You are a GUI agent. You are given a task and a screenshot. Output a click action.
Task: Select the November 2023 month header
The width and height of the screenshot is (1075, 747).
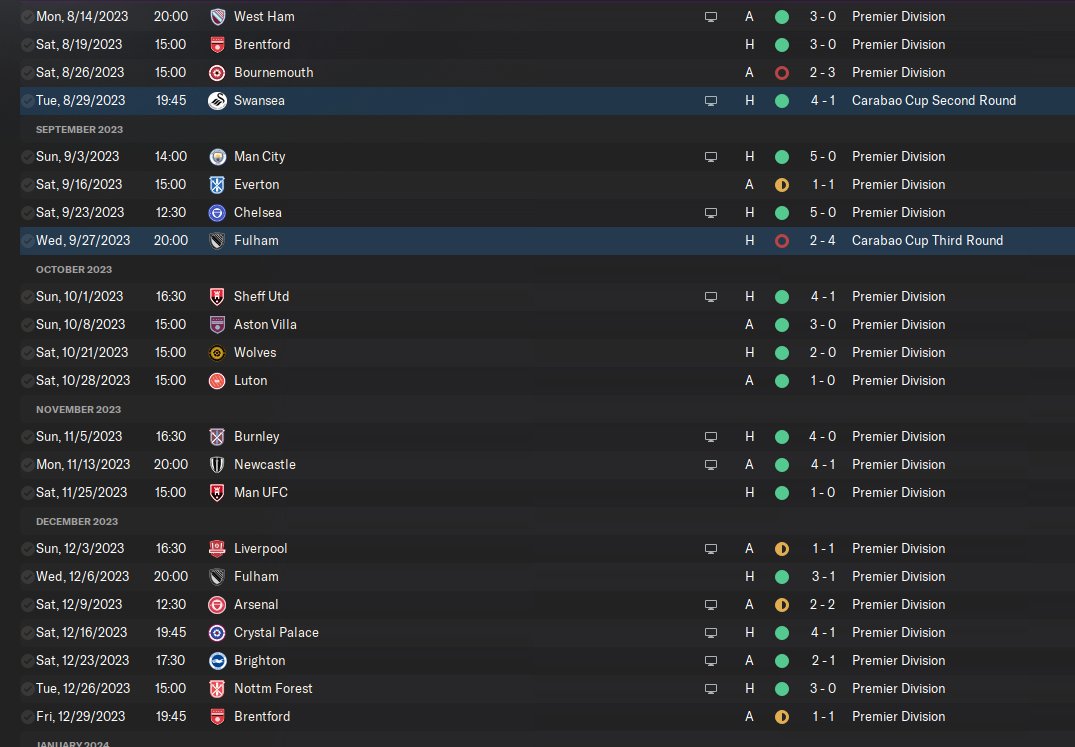click(x=78, y=409)
